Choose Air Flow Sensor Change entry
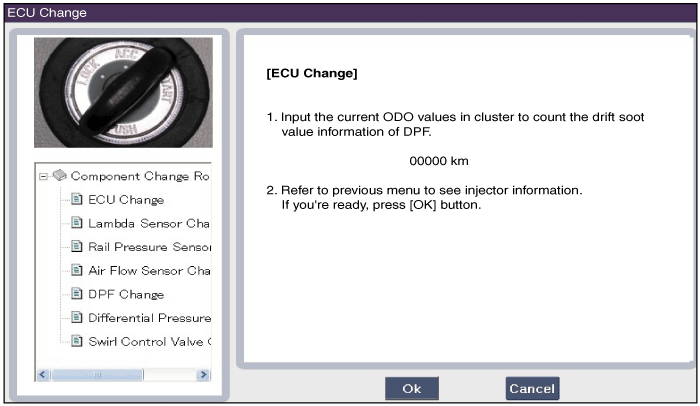This screenshot has height=406, width=700. pos(149,270)
